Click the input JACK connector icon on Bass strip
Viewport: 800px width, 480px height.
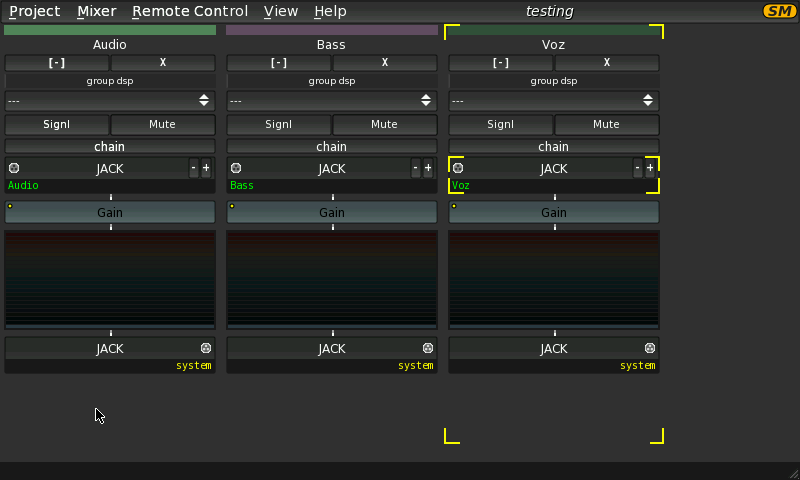(x=236, y=168)
